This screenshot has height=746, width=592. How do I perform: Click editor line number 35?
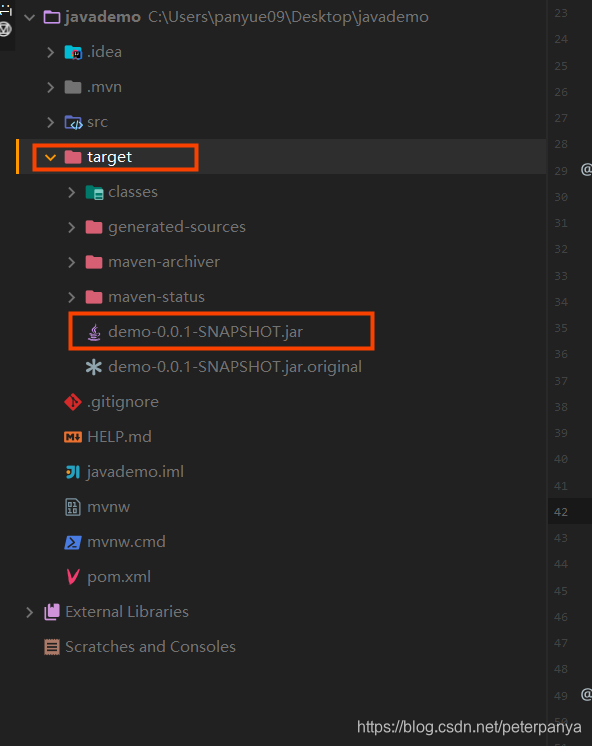click(x=561, y=328)
